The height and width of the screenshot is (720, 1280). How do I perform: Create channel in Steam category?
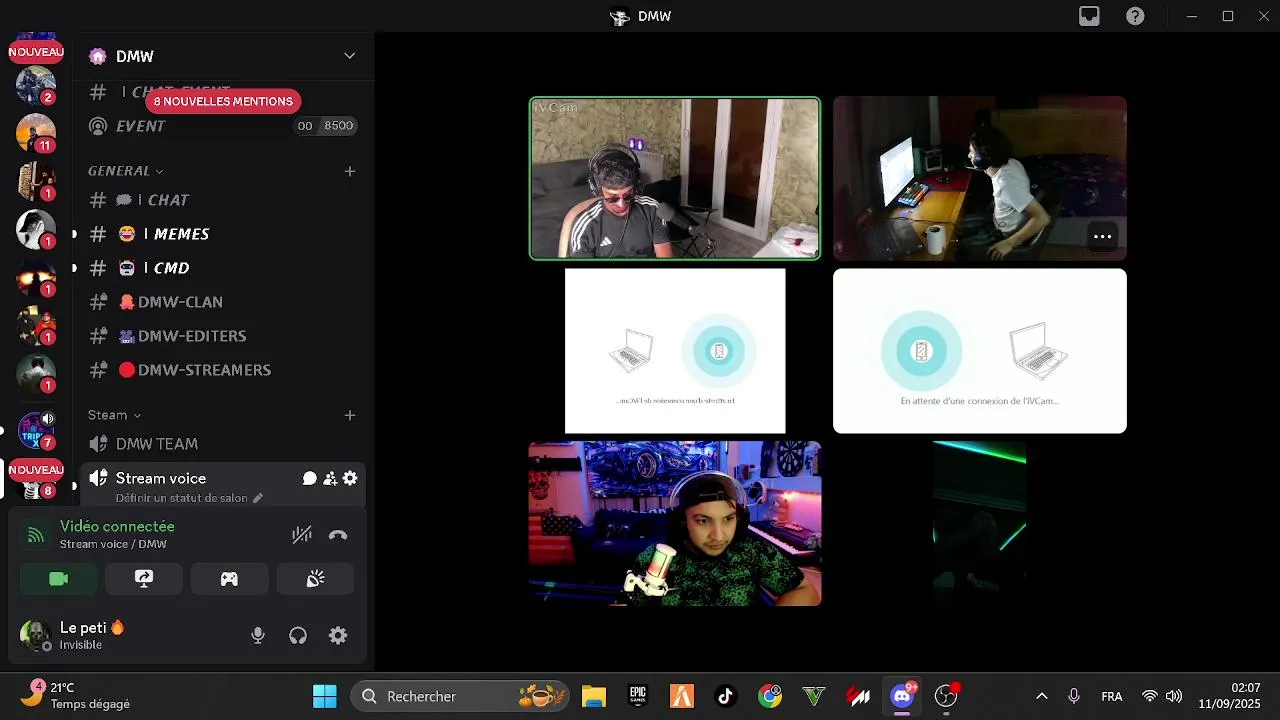(x=350, y=415)
